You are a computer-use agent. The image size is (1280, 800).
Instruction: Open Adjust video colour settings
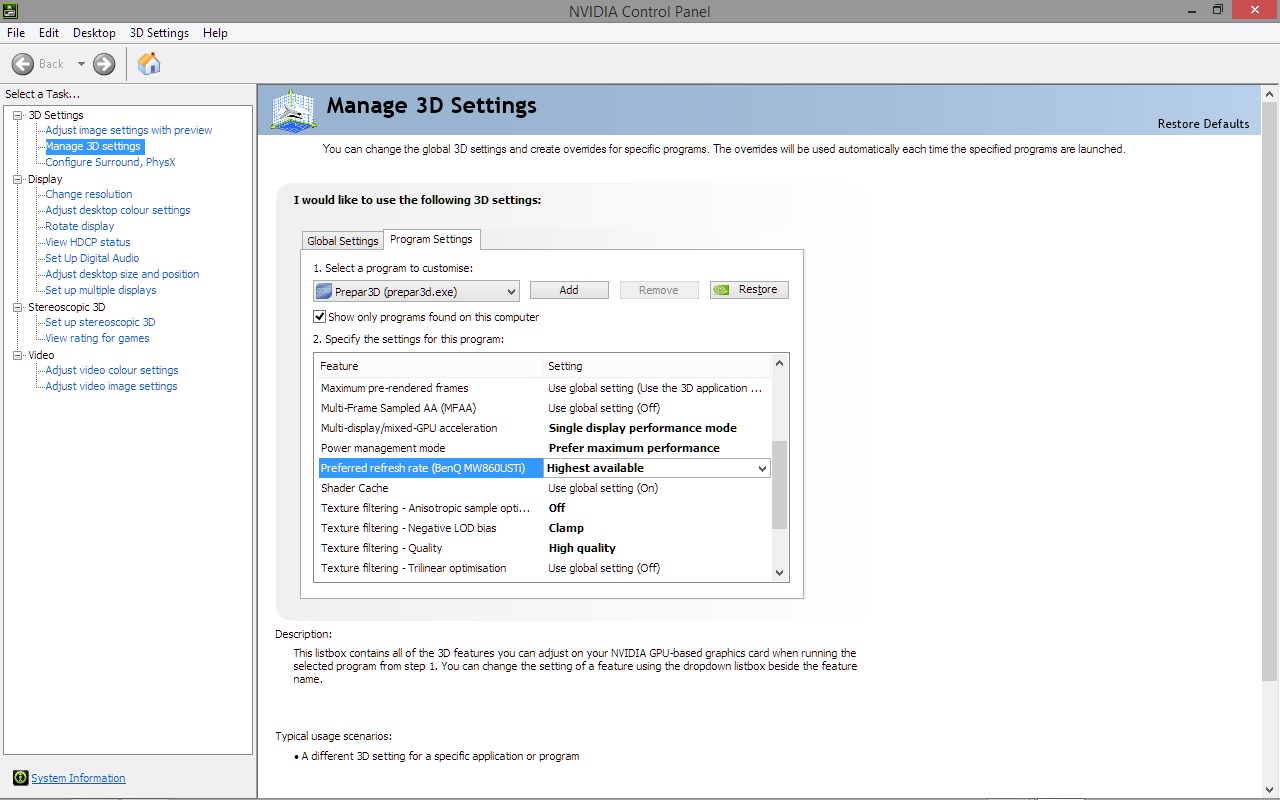tap(112, 370)
